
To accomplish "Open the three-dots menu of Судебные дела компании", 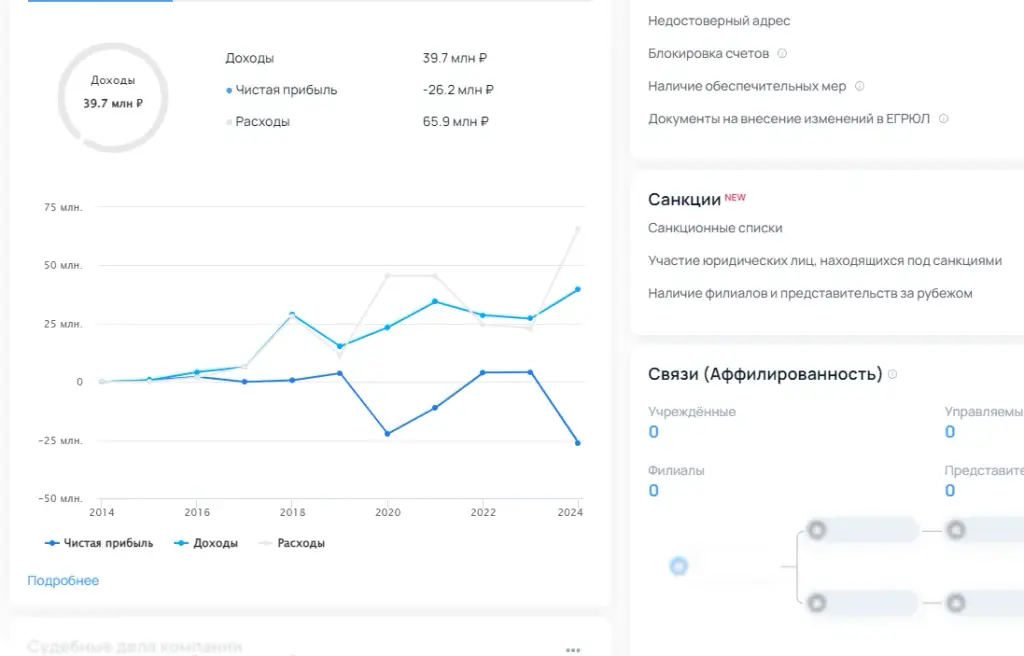I will click(x=573, y=649).
